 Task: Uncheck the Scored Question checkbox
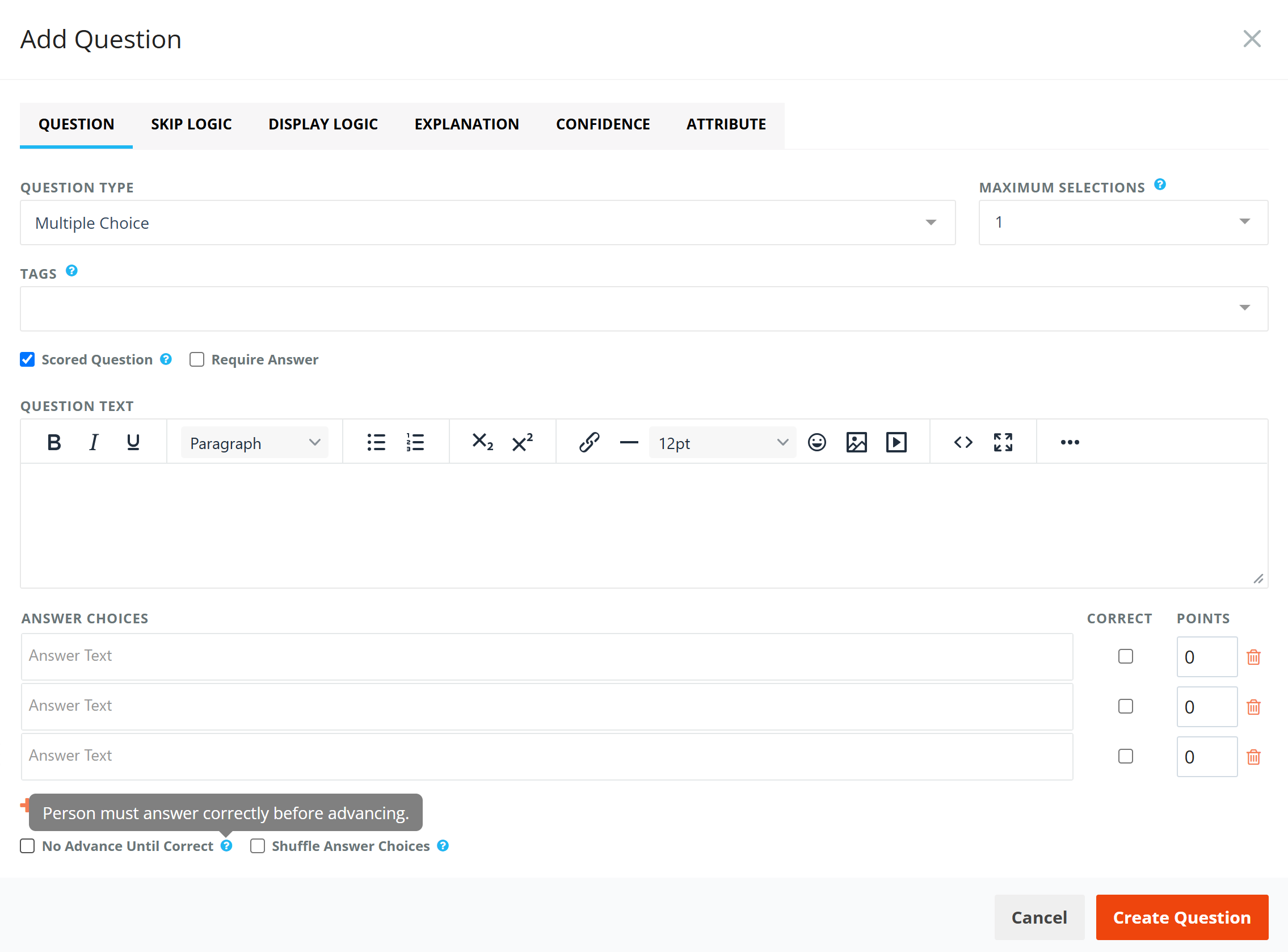tap(27, 359)
